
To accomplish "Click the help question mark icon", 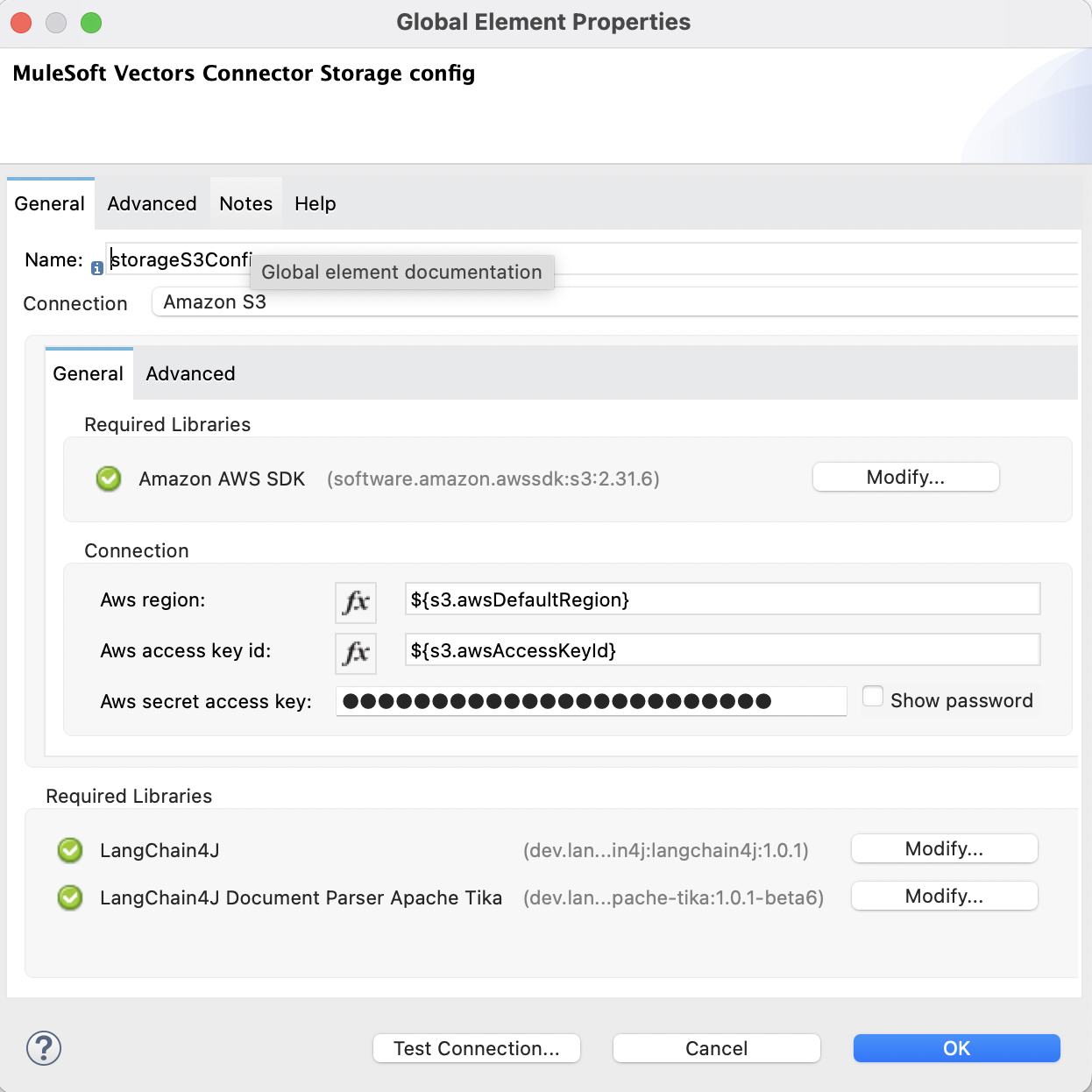I will [x=44, y=1048].
